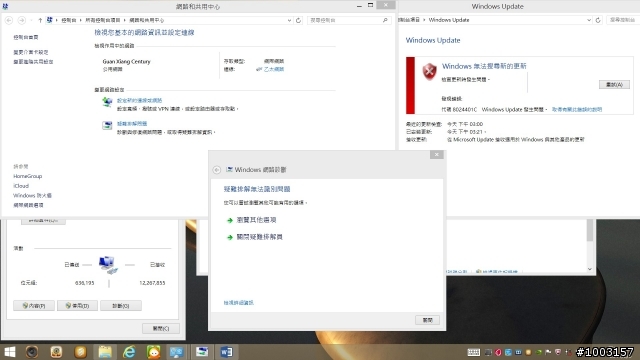Click the 疑難排解問題 link in Network Center

[x=132, y=123]
